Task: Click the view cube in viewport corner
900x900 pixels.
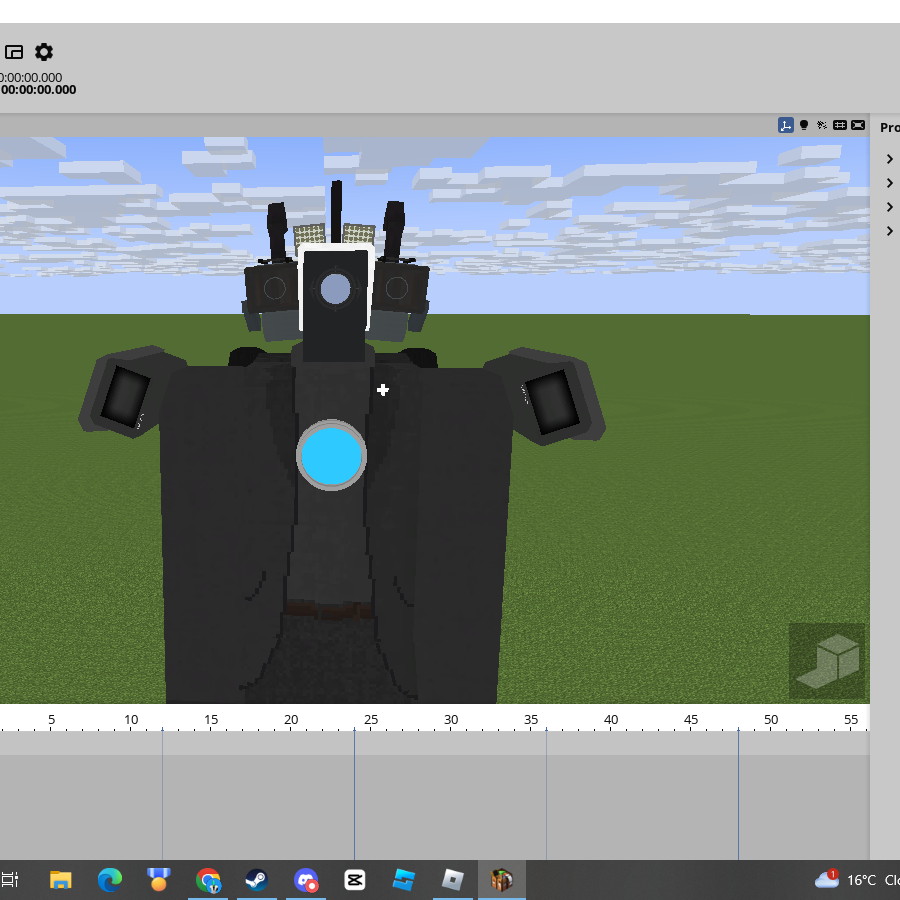Action: [827, 661]
